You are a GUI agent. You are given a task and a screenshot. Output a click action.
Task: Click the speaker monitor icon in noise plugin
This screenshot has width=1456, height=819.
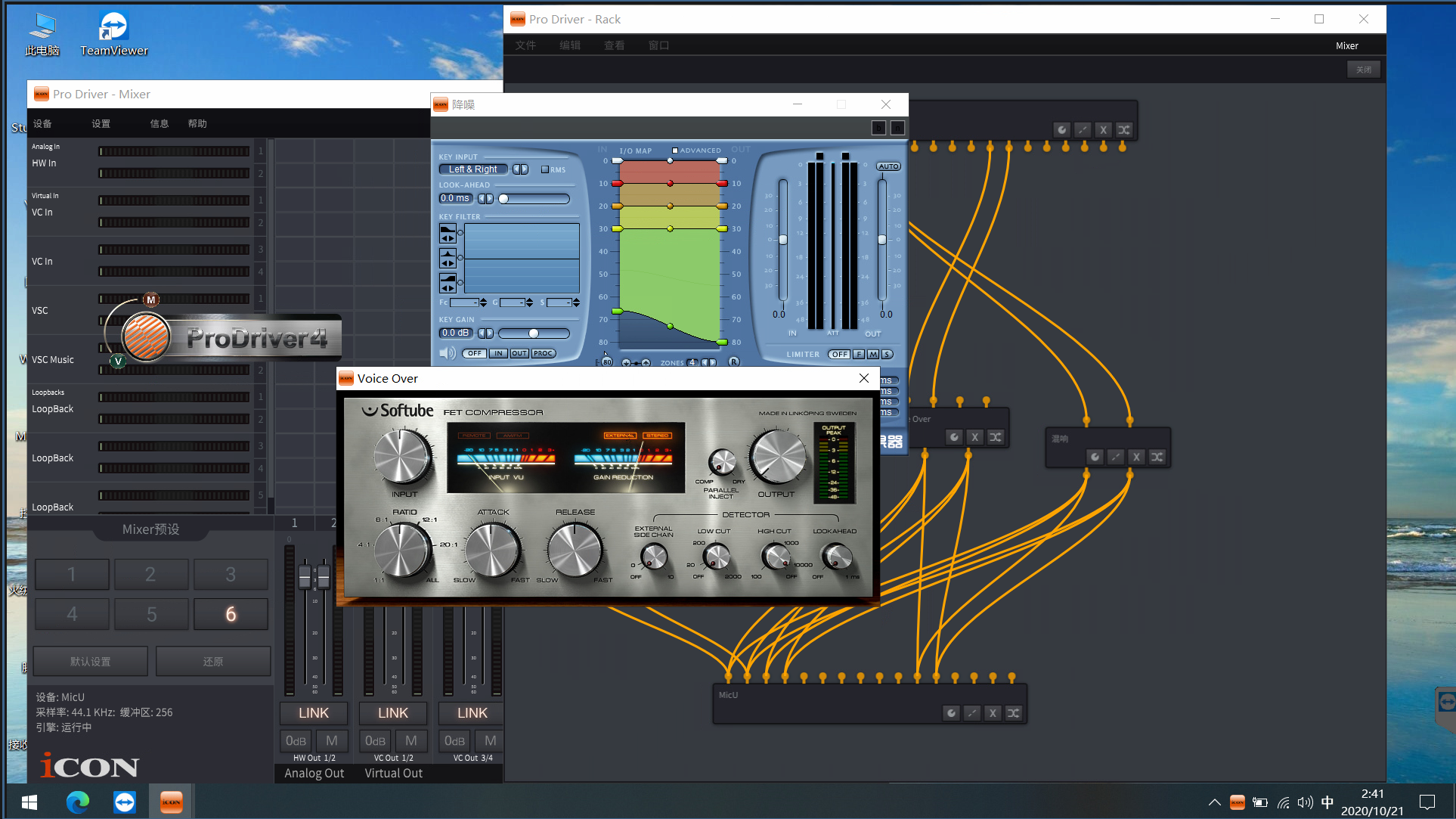(x=448, y=353)
